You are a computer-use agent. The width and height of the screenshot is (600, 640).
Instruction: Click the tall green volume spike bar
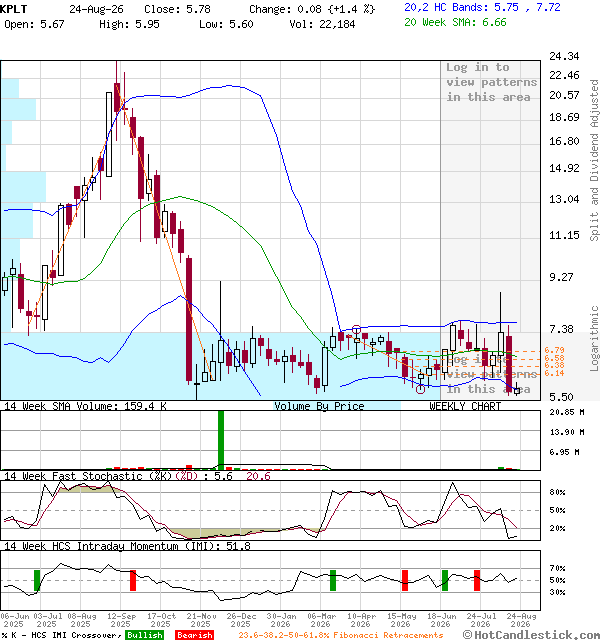tap(221, 440)
